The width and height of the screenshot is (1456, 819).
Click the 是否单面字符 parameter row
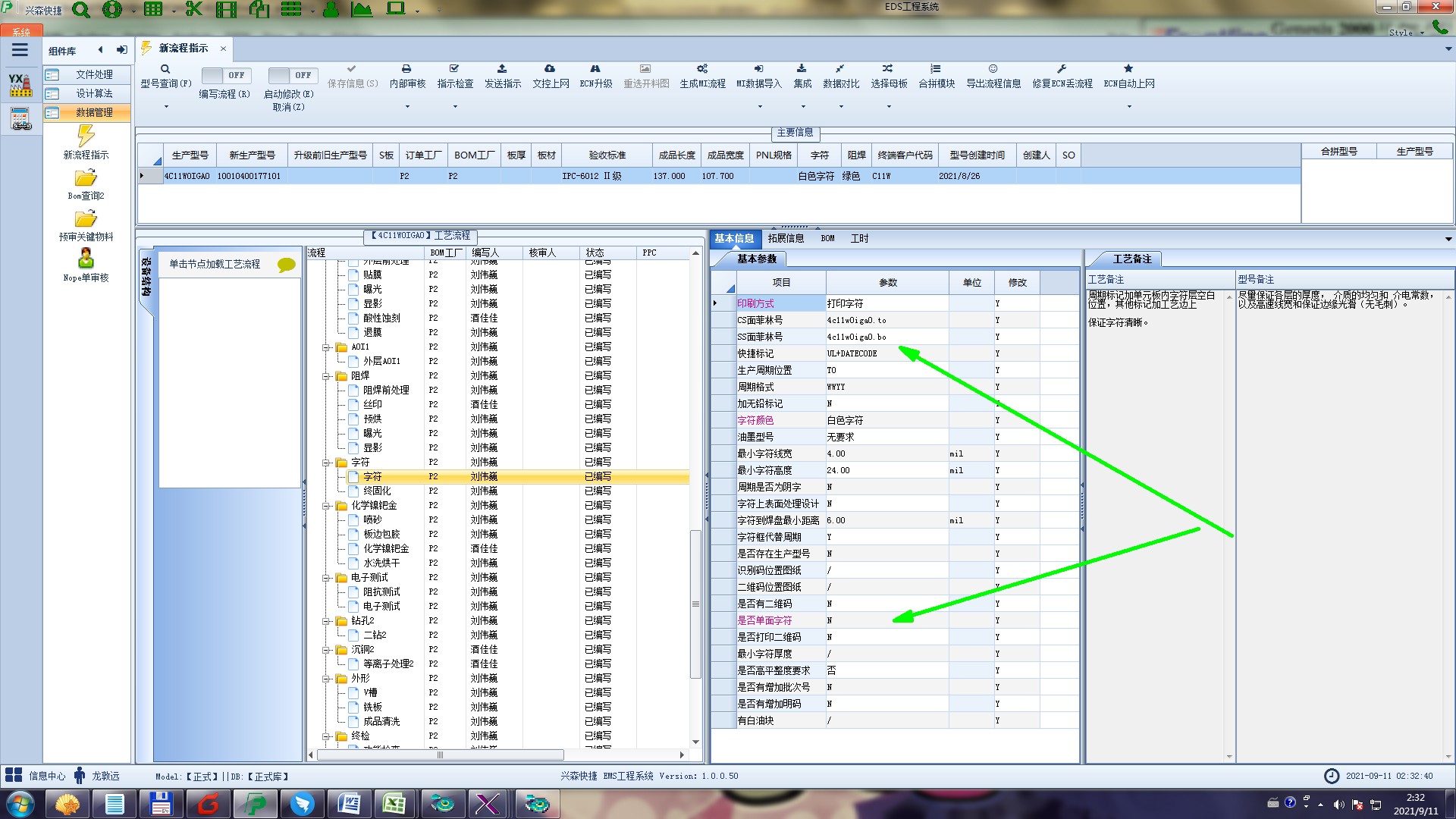(x=895, y=620)
